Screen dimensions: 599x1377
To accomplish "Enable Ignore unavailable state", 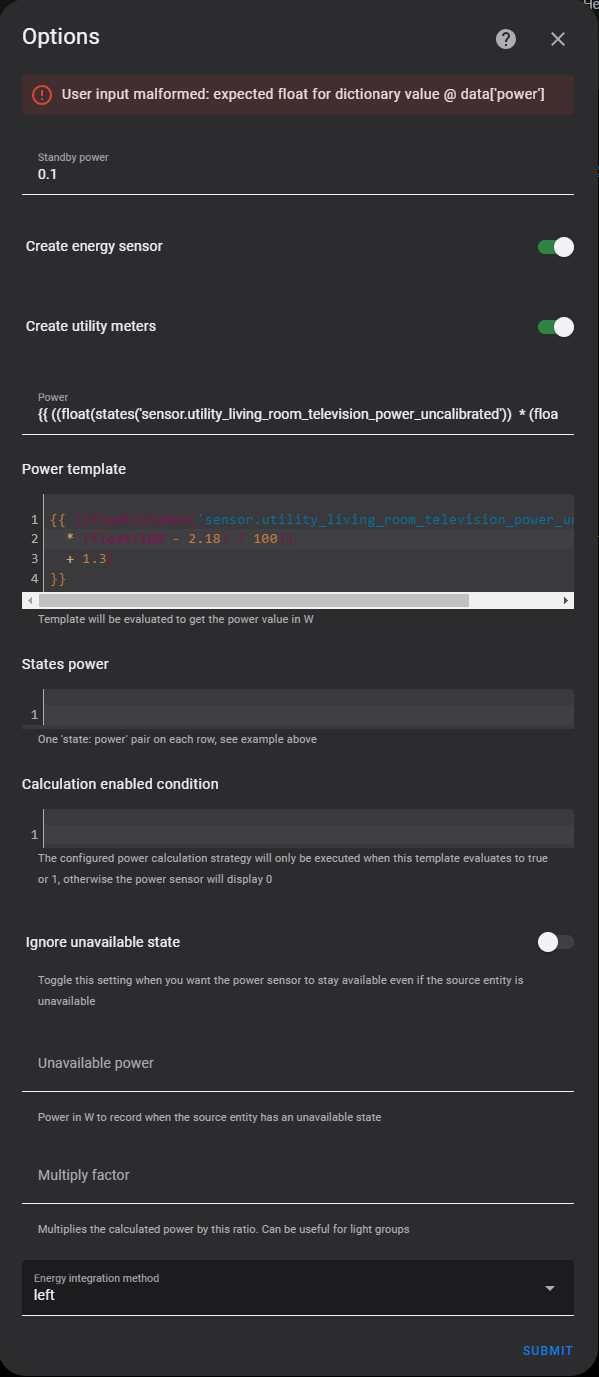I will (554, 942).
